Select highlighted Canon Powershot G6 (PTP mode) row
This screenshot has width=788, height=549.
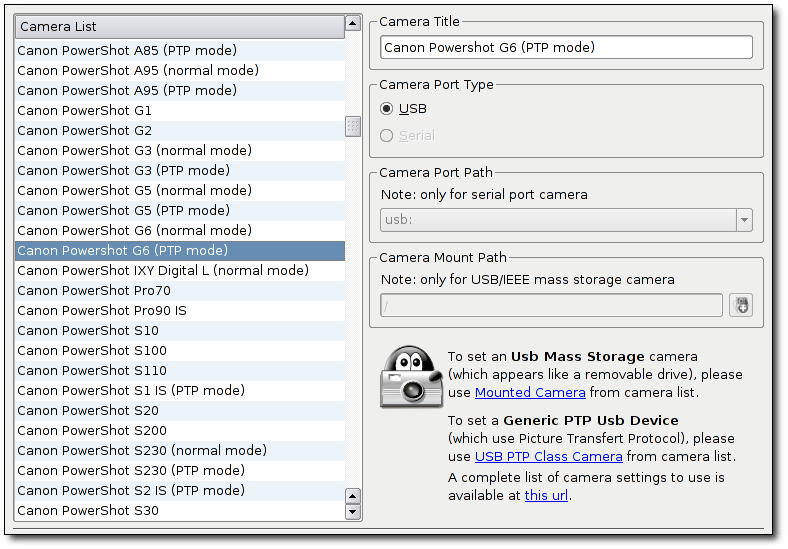(x=180, y=251)
